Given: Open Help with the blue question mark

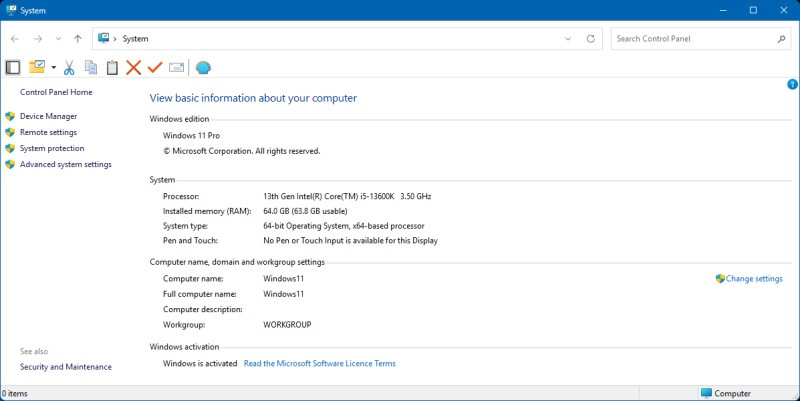Looking at the screenshot, I should pyautogui.click(x=792, y=84).
